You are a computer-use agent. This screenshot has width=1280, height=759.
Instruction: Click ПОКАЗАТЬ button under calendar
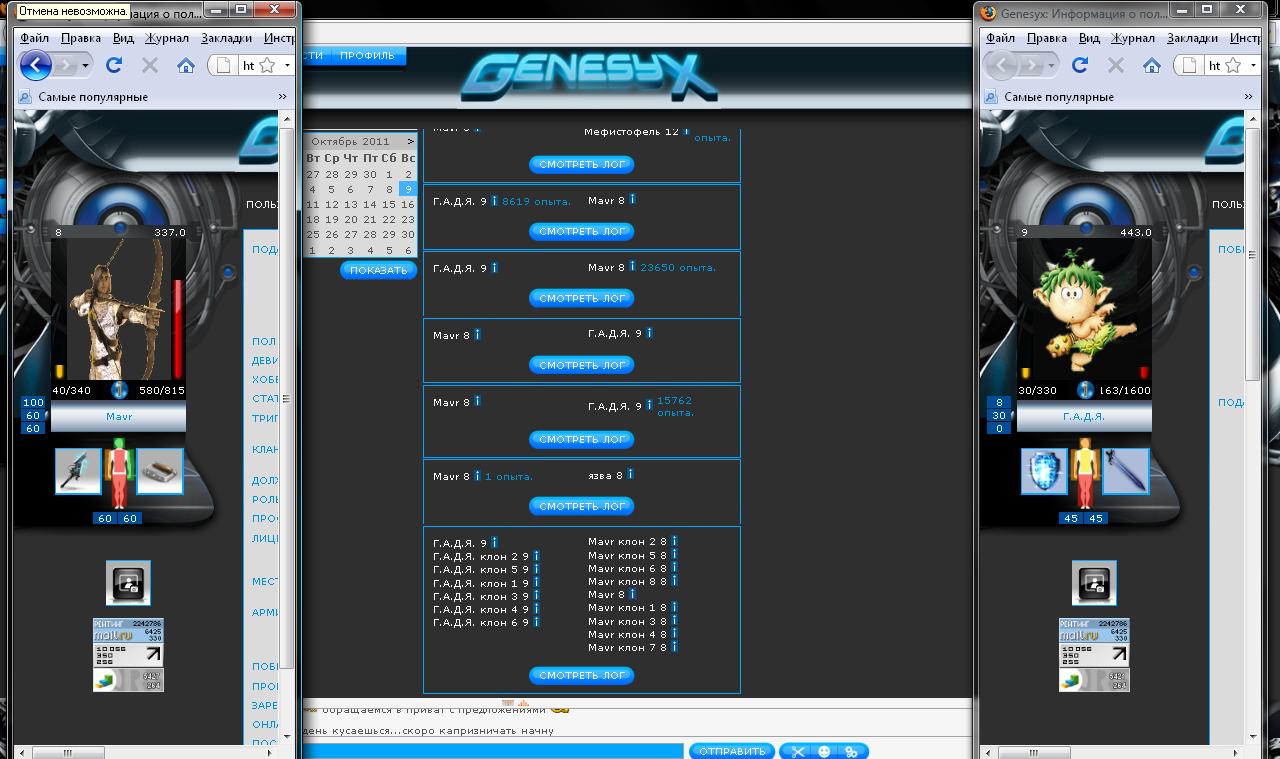click(378, 270)
